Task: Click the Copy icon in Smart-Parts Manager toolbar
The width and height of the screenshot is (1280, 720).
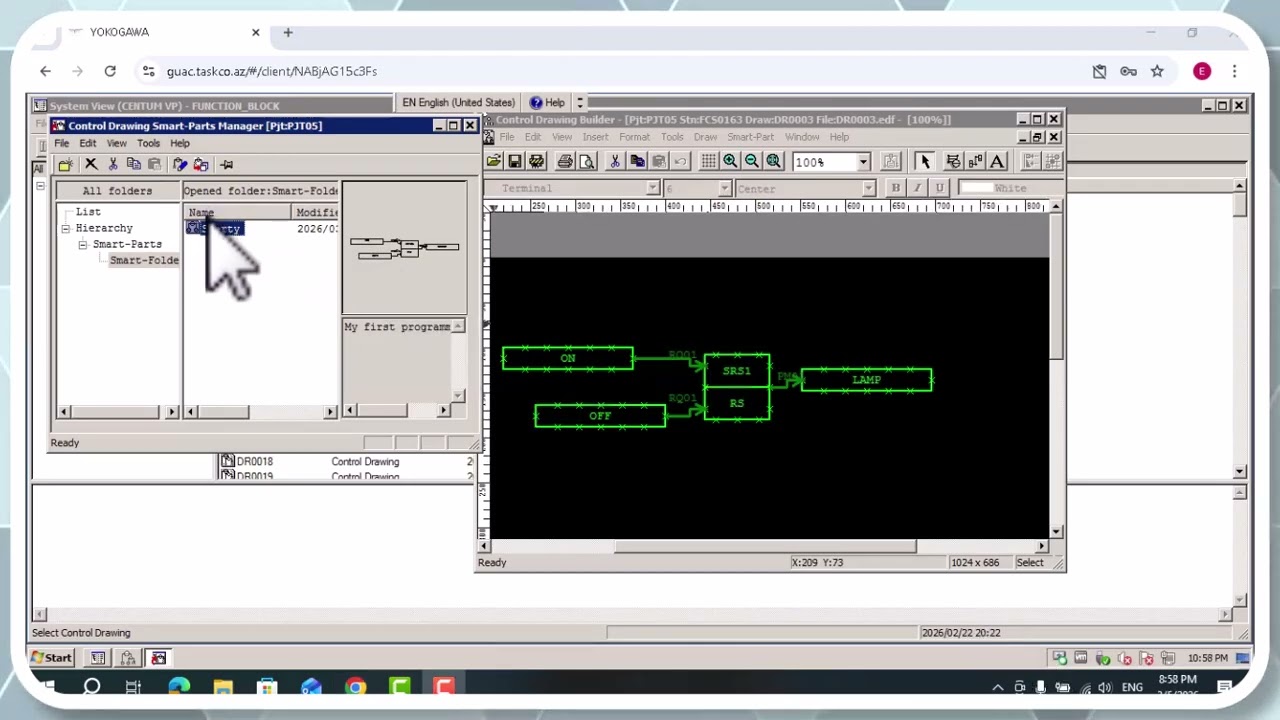Action: (x=134, y=164)
